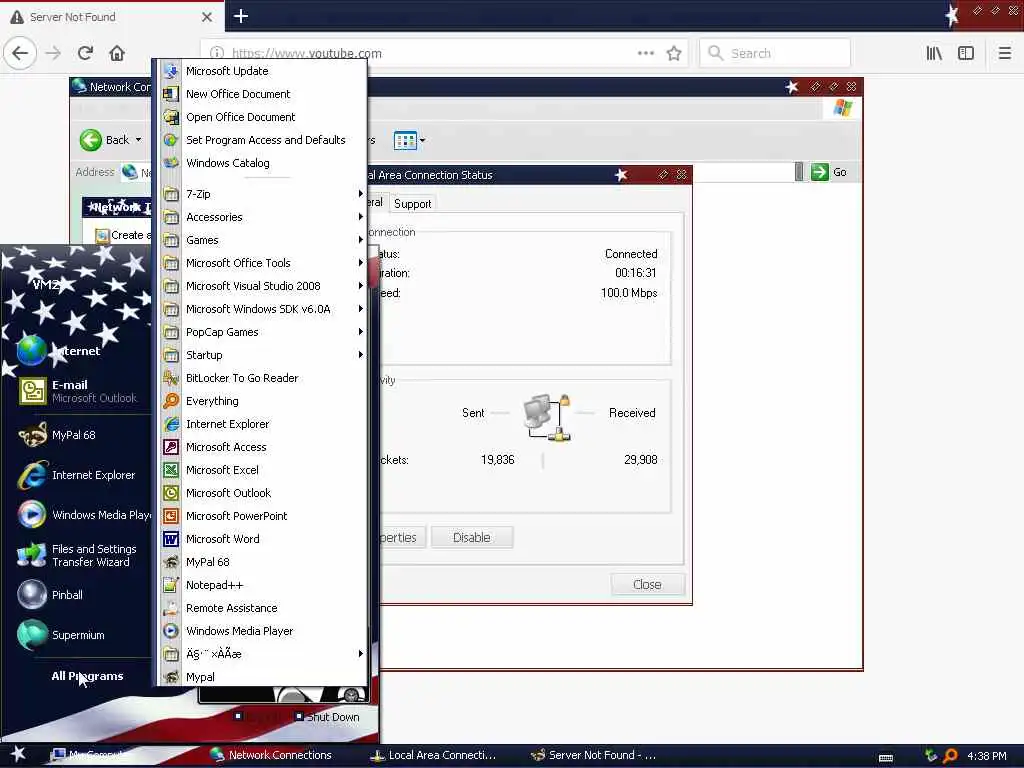Switch to Server Not Found taskbar button
This screenshot has height=768, width=1024.
pyautogui.click(x=594, y=755)
